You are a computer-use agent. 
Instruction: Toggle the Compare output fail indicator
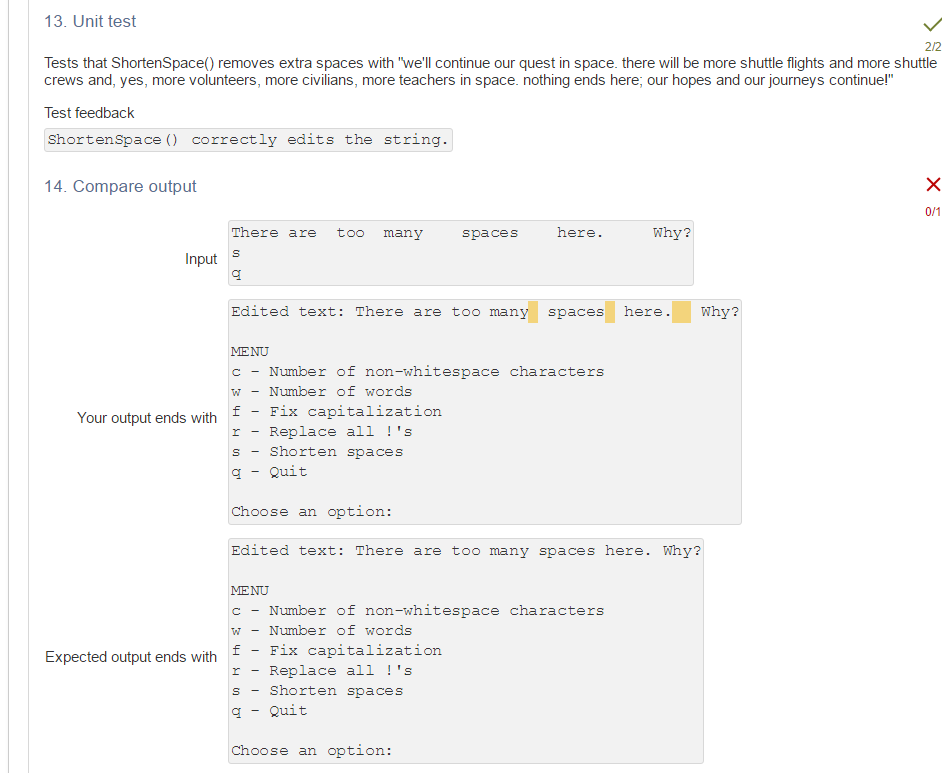click(x=932, y=184)
